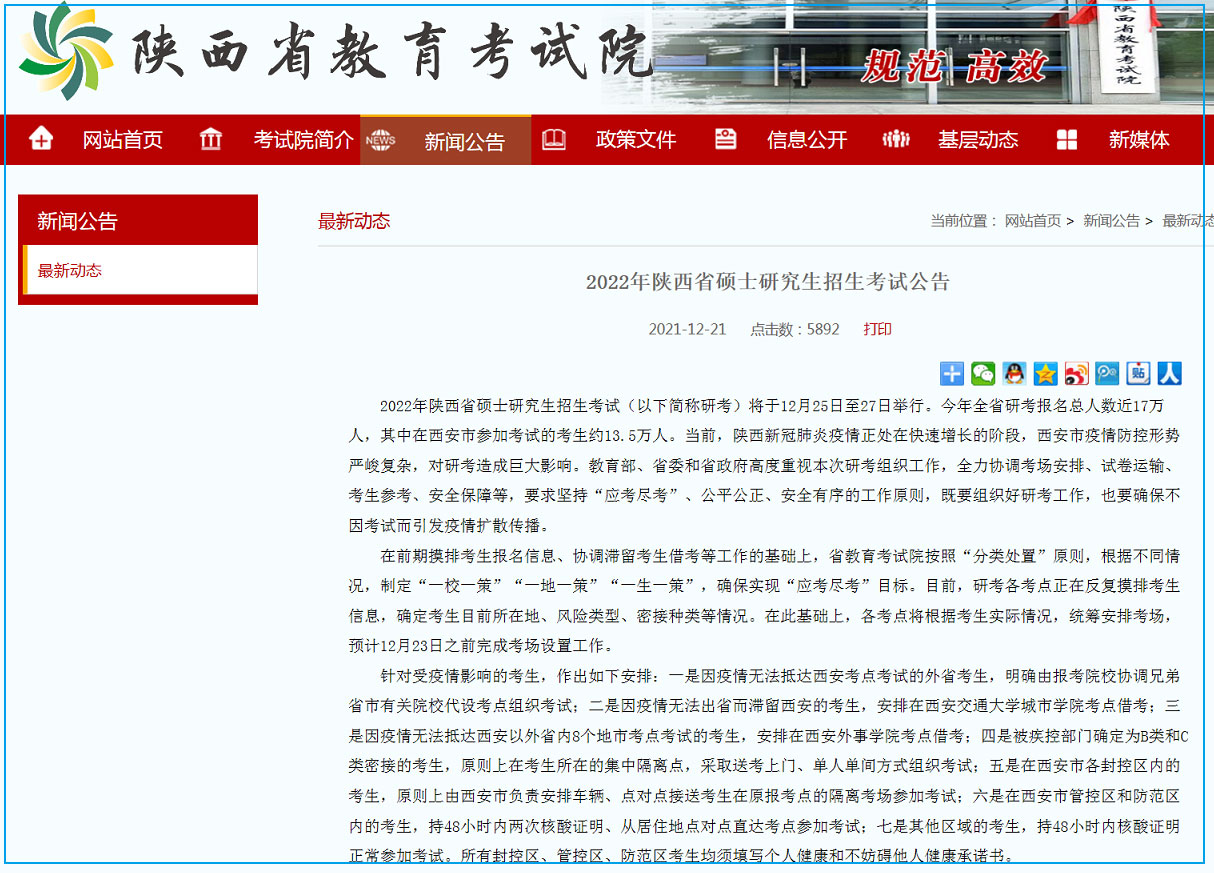The image size is (1214, 873).
Task: Open 基层动态 navigation item
Action: [977, 140]
